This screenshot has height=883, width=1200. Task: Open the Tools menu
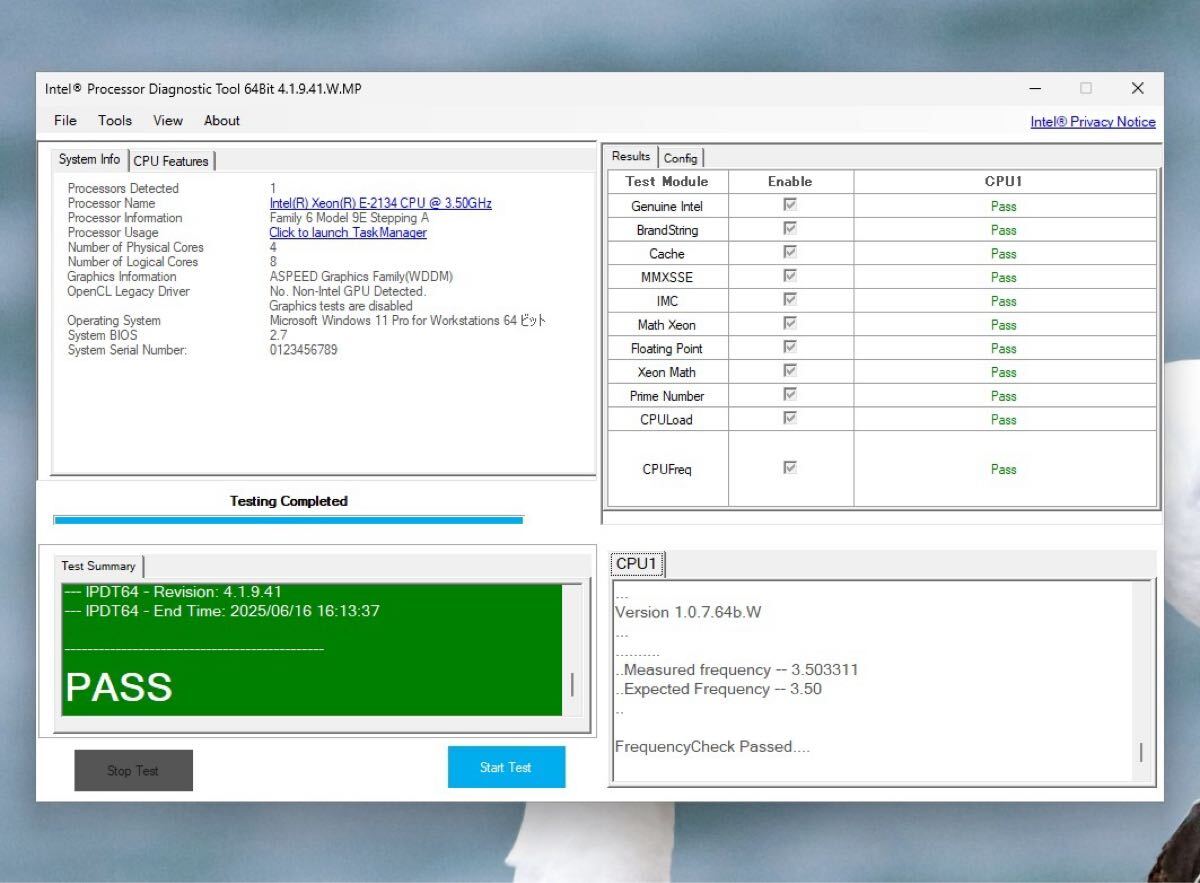115,120
